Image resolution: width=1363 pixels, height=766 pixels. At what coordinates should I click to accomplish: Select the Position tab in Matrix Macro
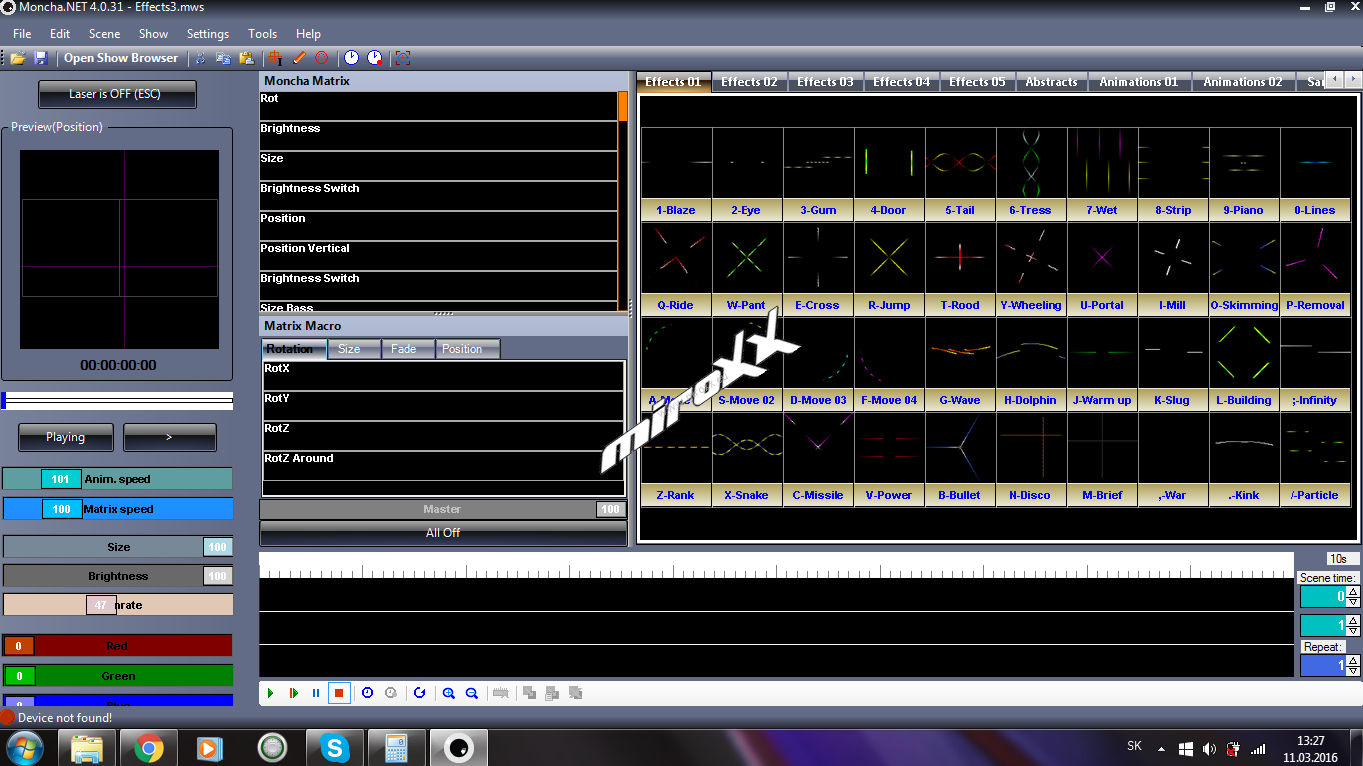pyautogui.click(x=467, y=349)
